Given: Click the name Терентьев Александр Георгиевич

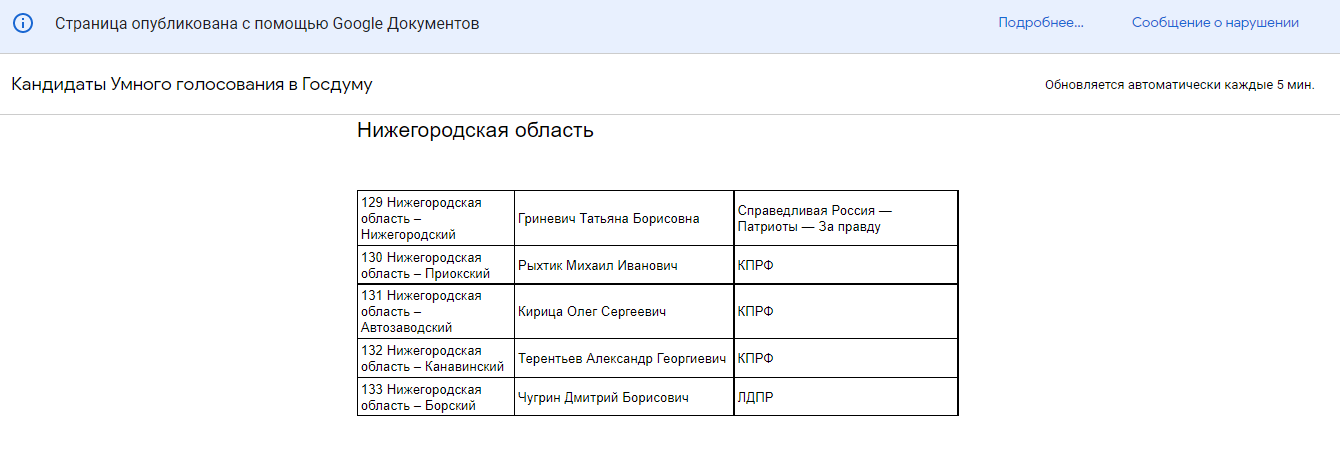Looking at the screenshot, I should 622,358.
